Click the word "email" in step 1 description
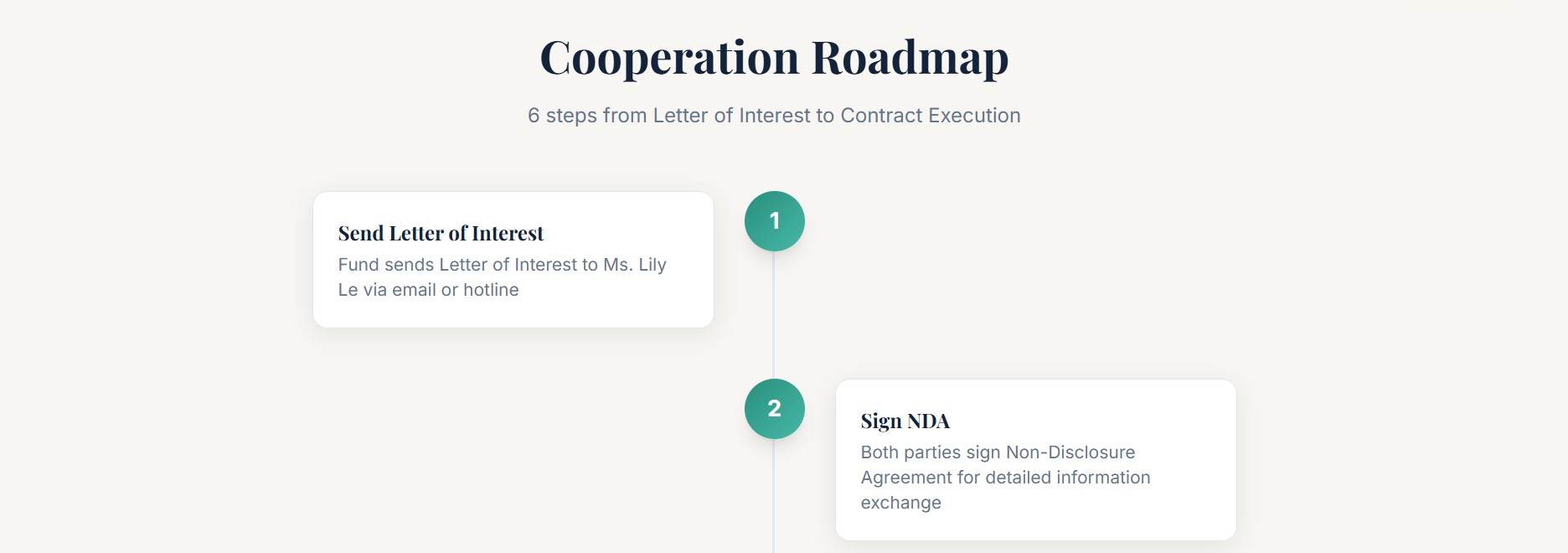The width and height of the screenshot is (1568, 553). click(x=414, y=290)
